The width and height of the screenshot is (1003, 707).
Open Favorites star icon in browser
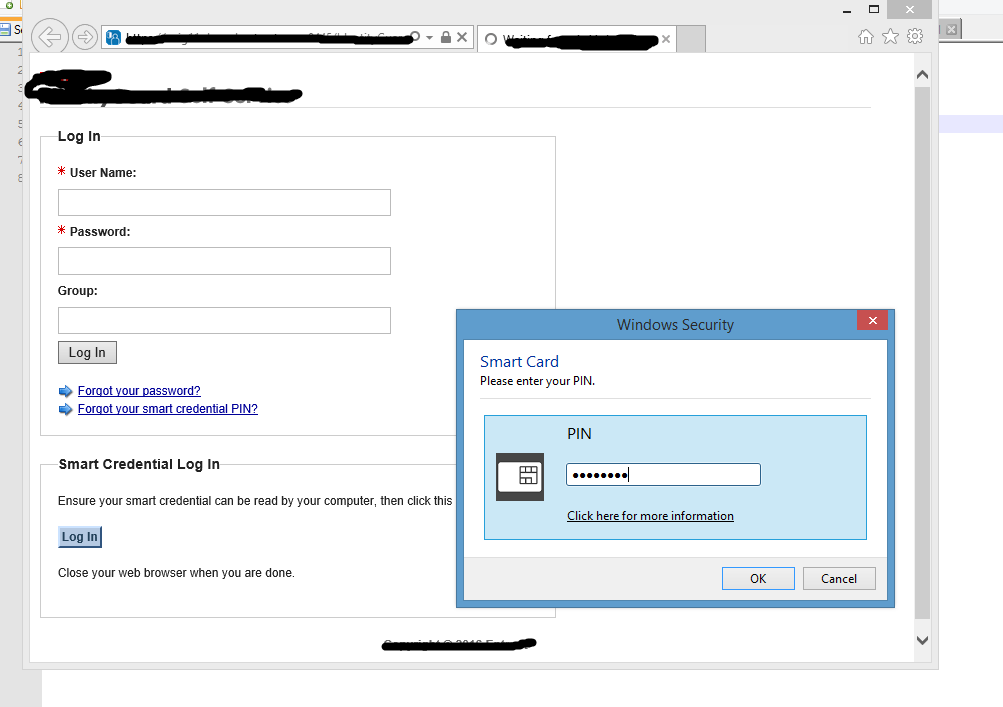[x=890, y=37]
